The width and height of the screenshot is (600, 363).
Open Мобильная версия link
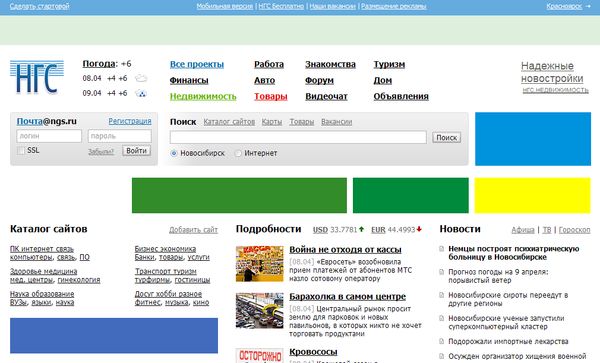[x=225, y=6]
